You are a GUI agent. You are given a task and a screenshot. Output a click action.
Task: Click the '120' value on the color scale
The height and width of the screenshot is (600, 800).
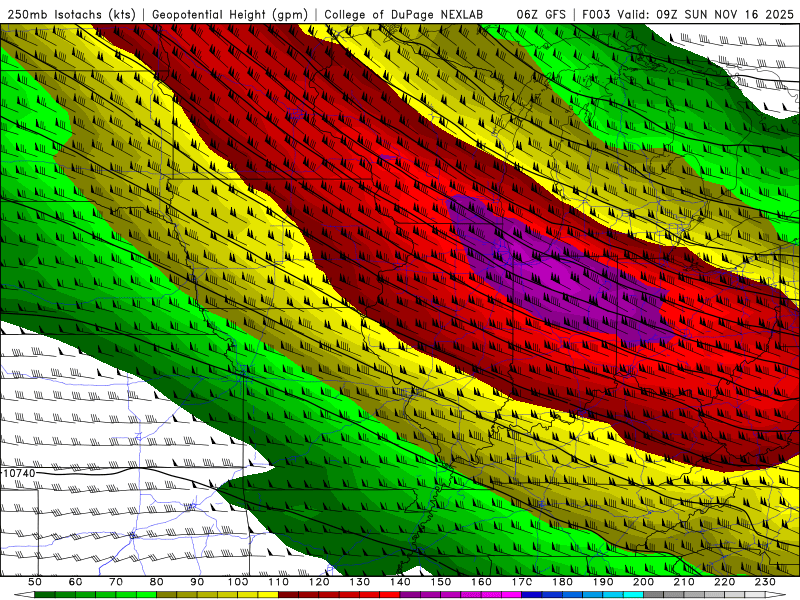click(x=319, y=582)
